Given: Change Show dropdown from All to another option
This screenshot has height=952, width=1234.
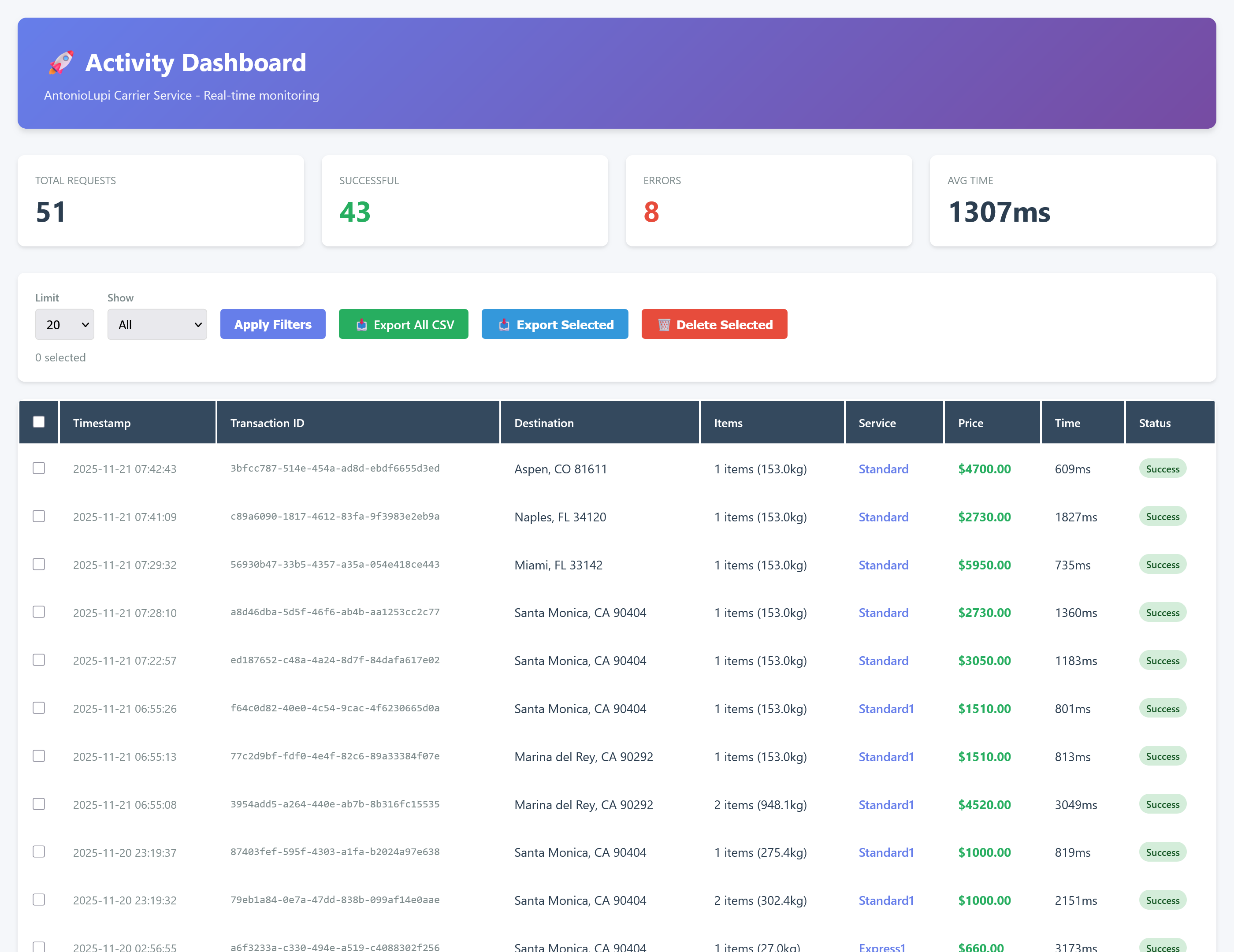Looking at the screenshot, I should pos(157,324).
